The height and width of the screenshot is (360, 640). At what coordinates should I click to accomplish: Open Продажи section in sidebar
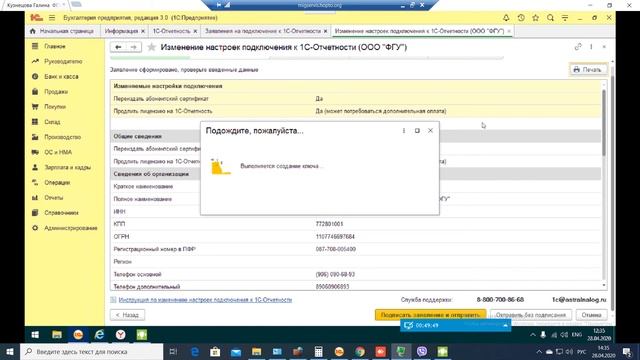56,92
